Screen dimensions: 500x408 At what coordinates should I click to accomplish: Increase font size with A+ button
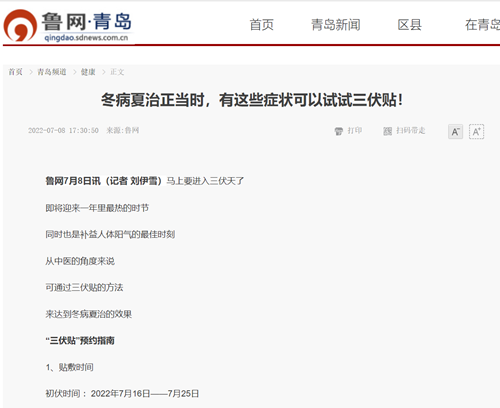[476, 132]
